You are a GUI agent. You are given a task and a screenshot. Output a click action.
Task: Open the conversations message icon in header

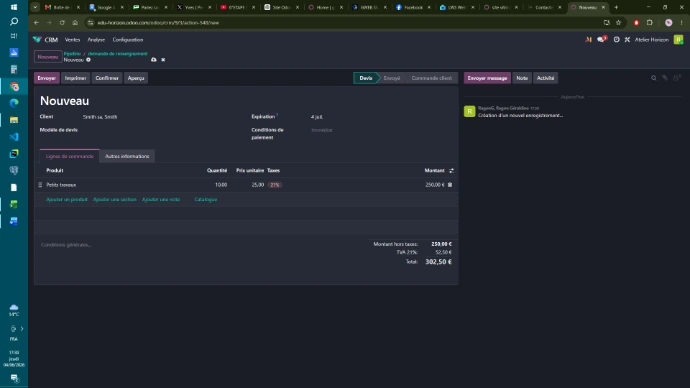602,40
